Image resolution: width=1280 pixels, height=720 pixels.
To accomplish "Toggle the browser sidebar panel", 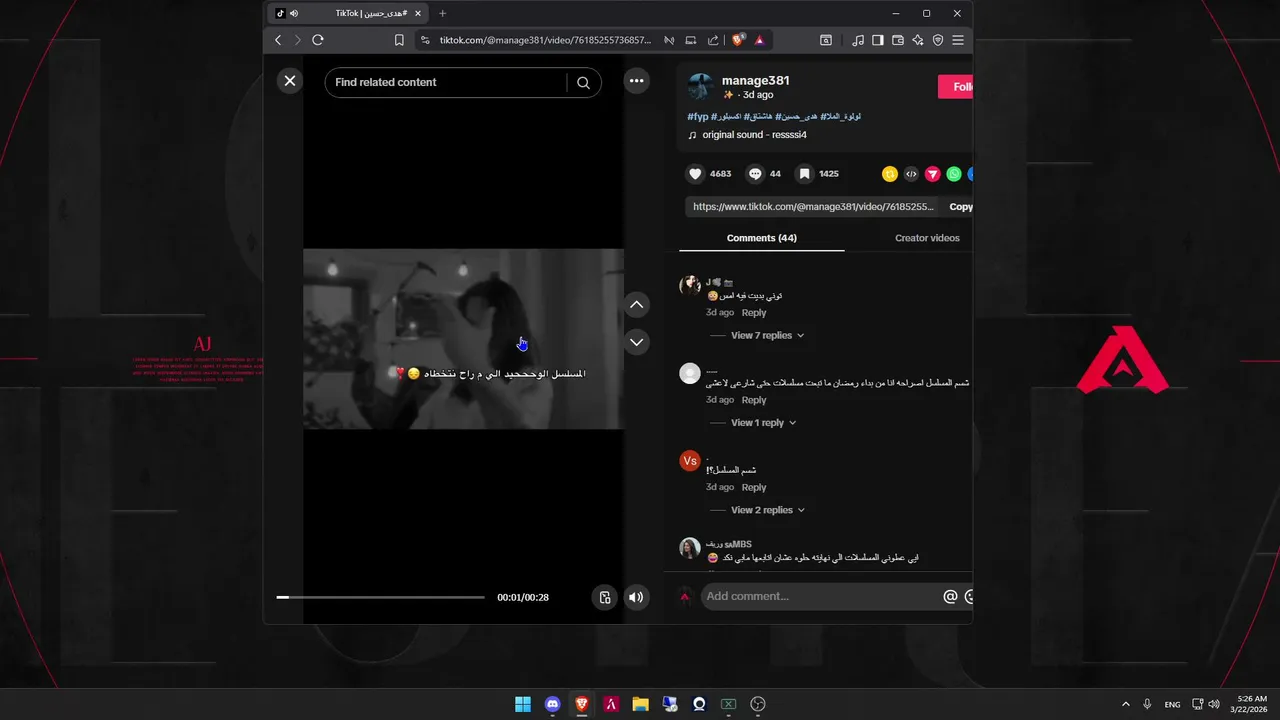I will [x=878, y=40].
